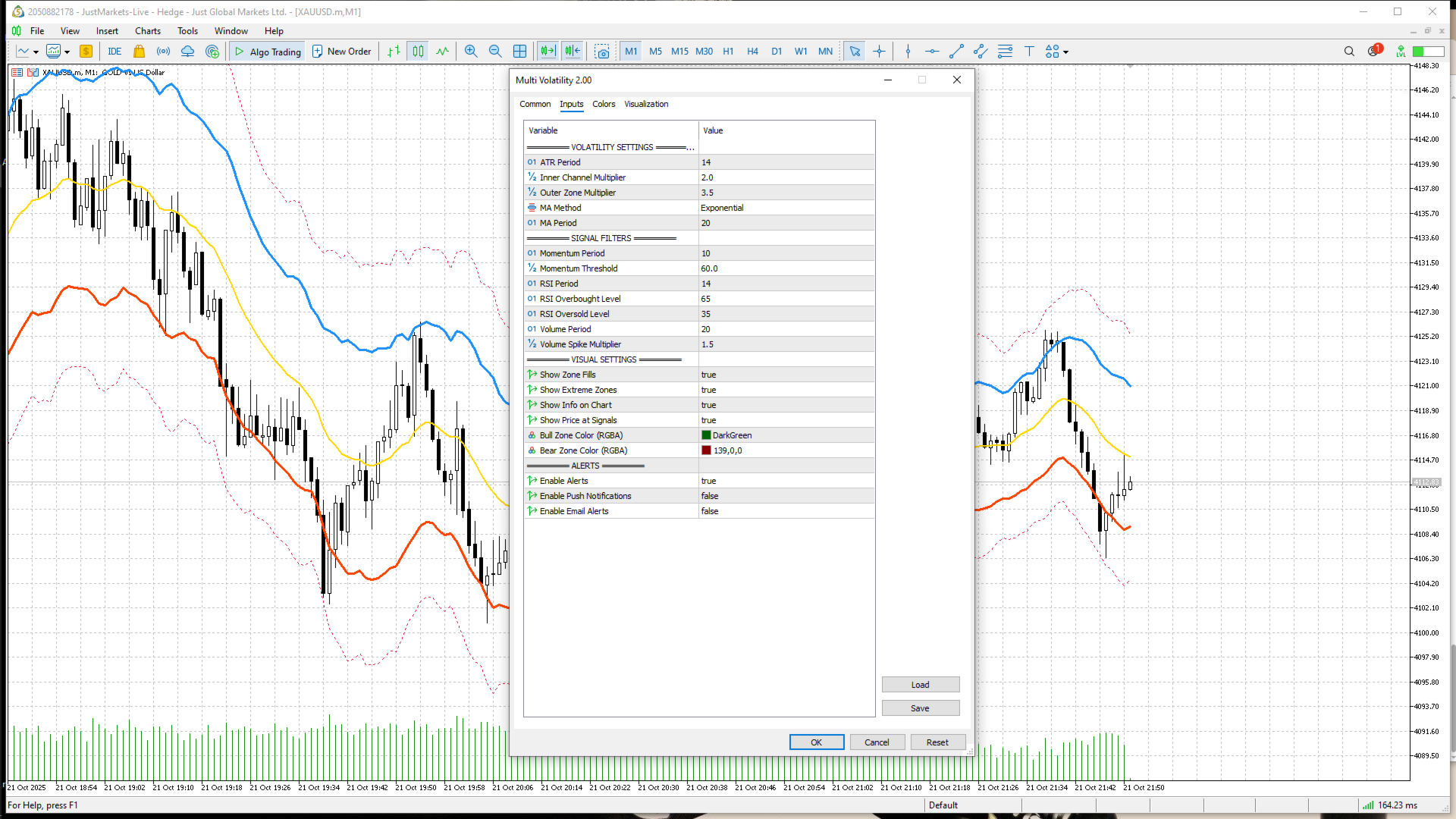Zoom in on the chart

[471, 51]
